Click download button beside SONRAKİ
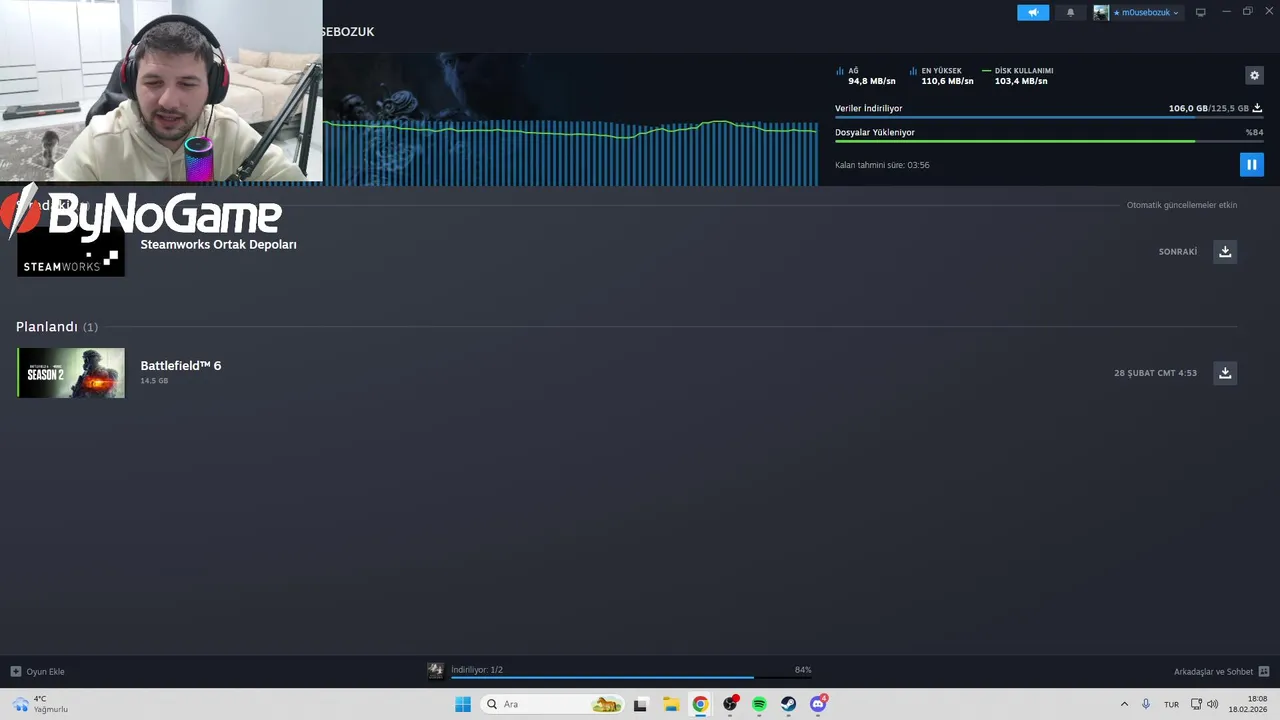This screenshot has width=1280, height=720. point(1225,251)
